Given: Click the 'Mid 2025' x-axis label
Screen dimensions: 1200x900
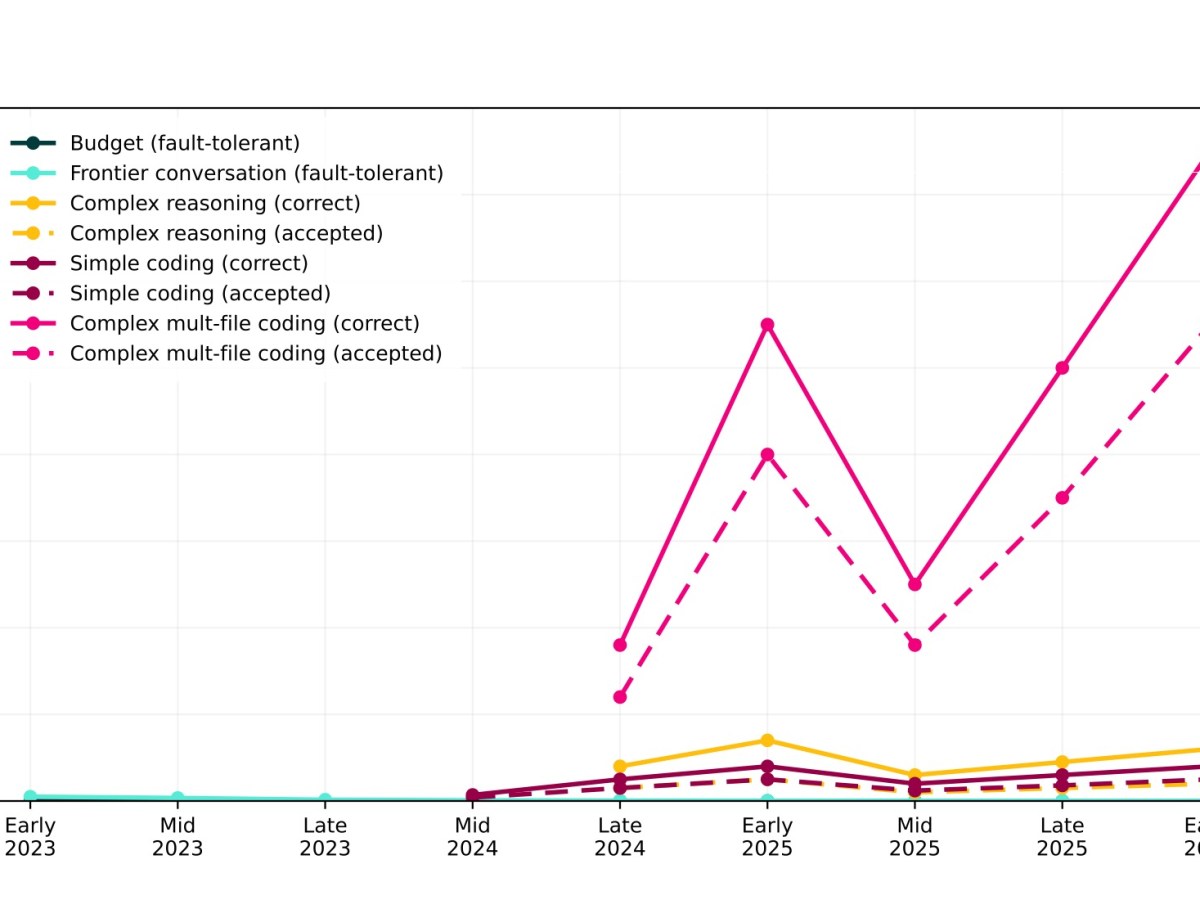Looking at the screenshot, I should [915, 837].
